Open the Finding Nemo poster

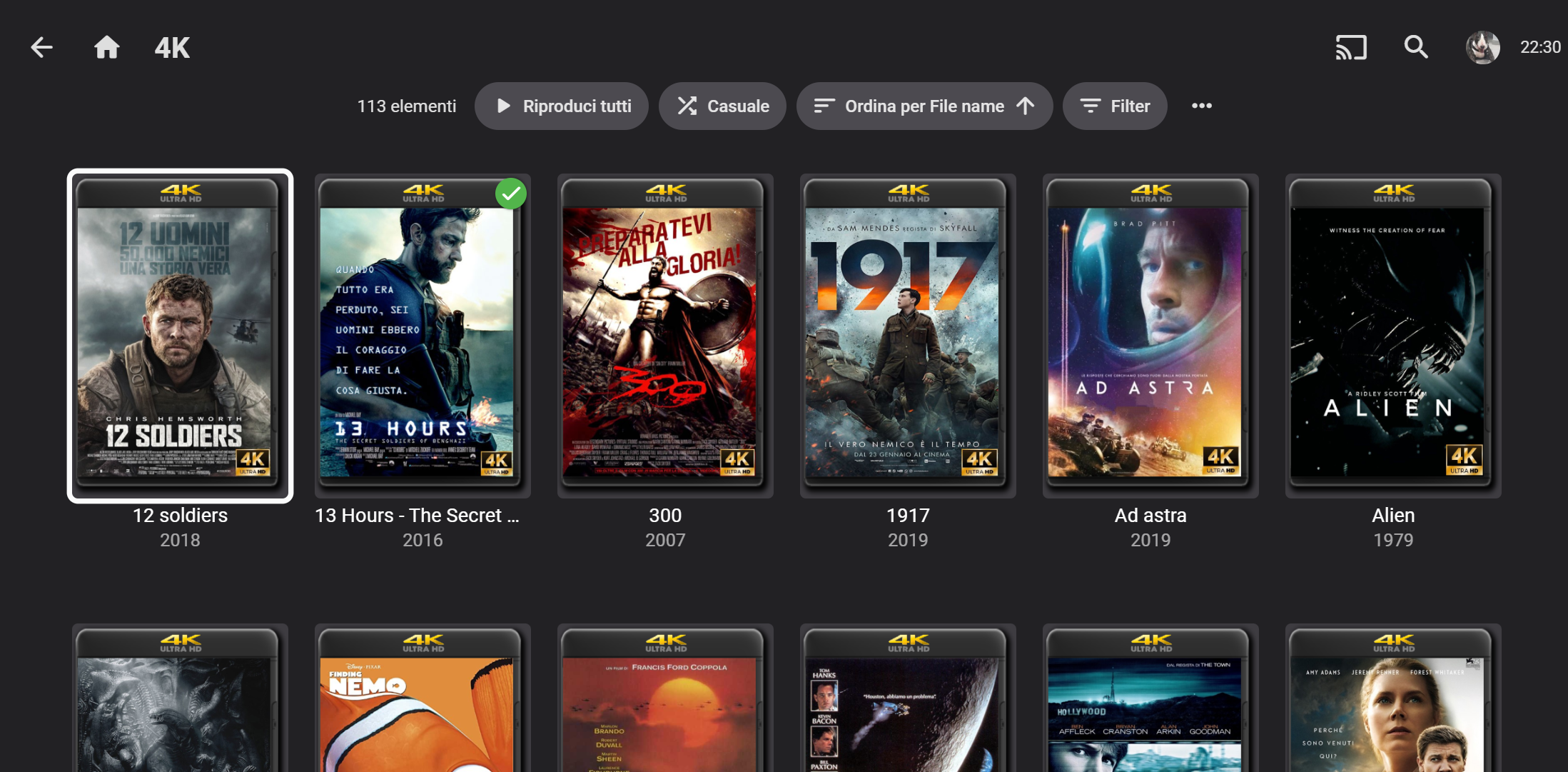[423, 698]
